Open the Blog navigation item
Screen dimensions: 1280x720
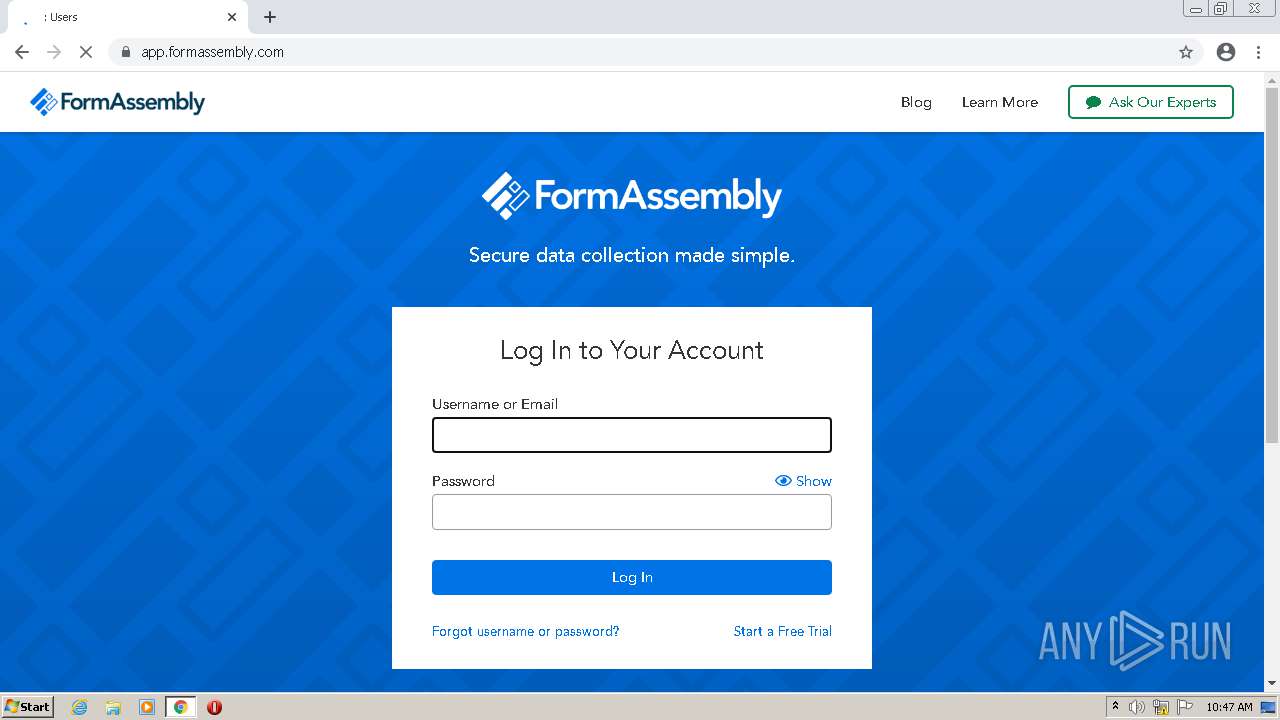916,102
